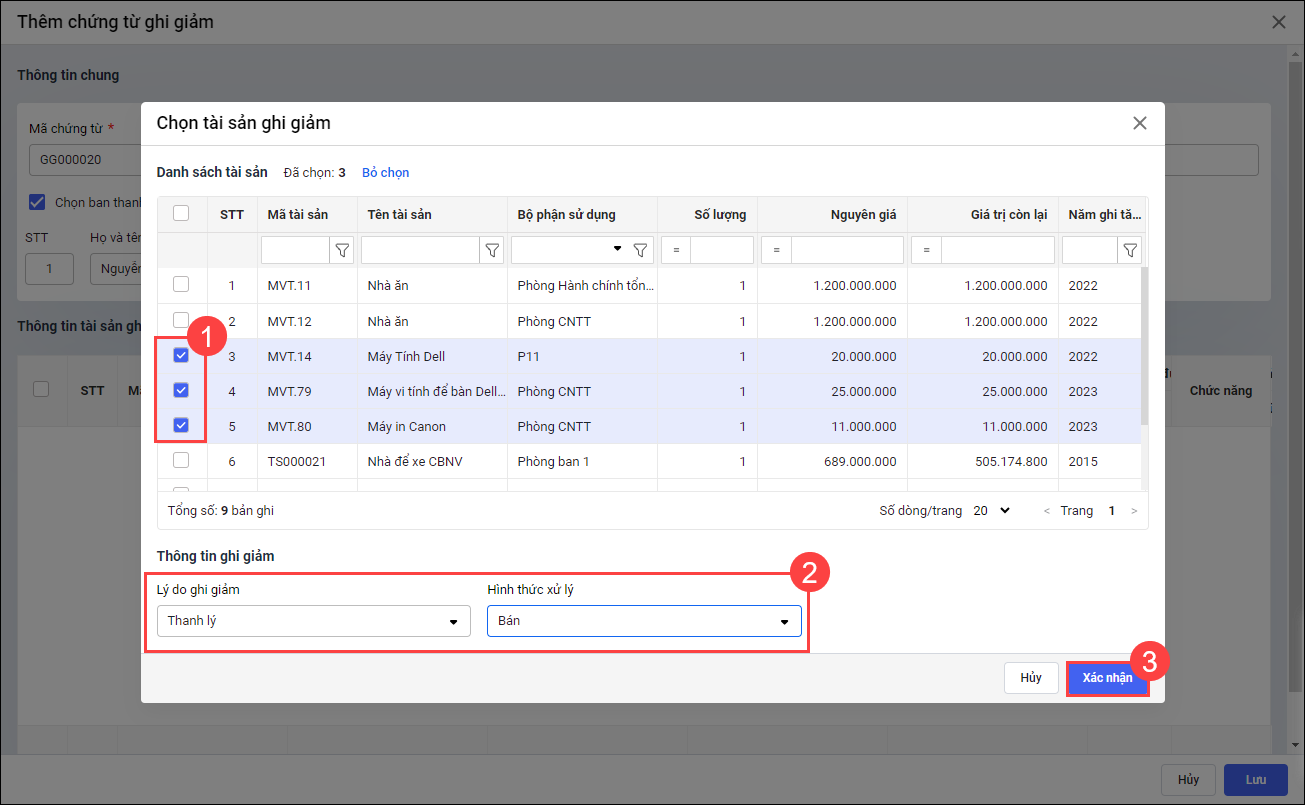Open the Số dòng/trang page size dropdown
Image resolution: width=1305 pixels, height=805 pixels.
pyautogui.click(x=991, y=511)
